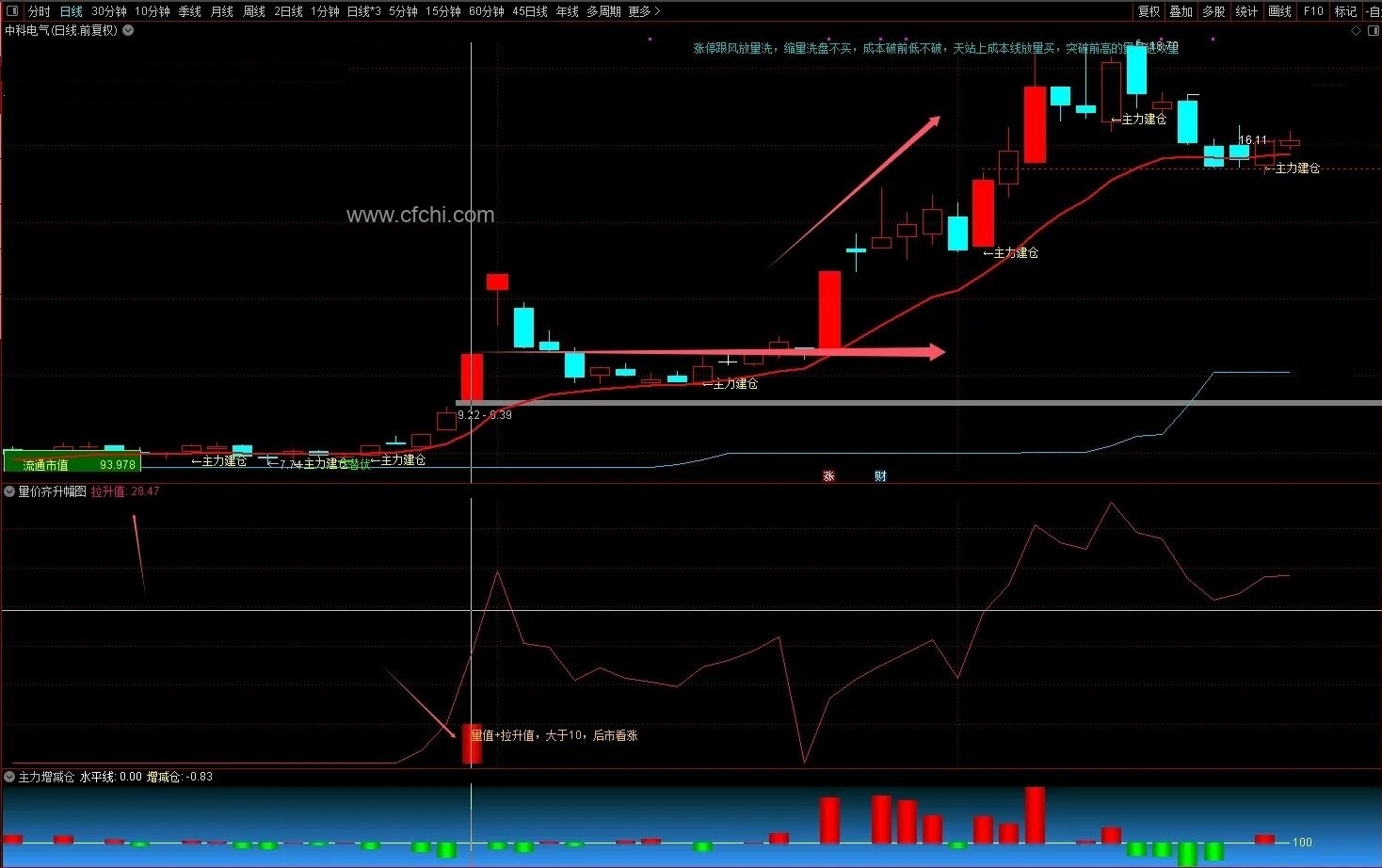Image resolution: width=1382 pixels, height=868 pixels.
Task: Switch to the 2日线 period
Action: click(x=288, y=11)
